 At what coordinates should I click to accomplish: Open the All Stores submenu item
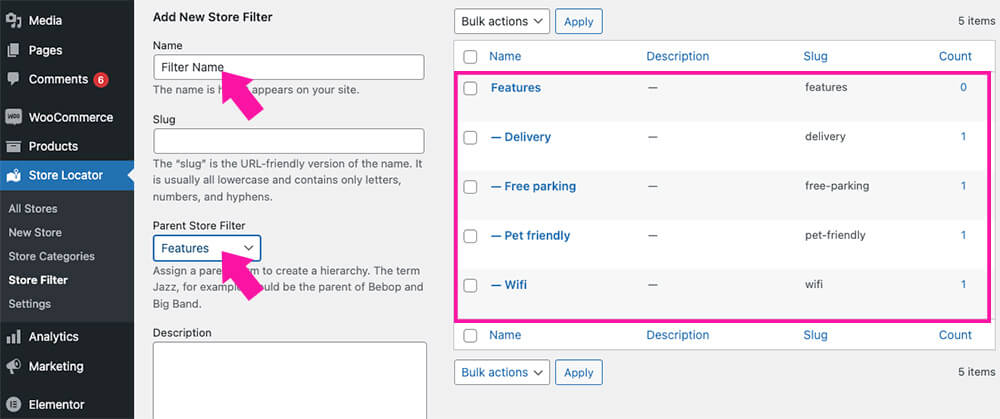click(33, 209)
